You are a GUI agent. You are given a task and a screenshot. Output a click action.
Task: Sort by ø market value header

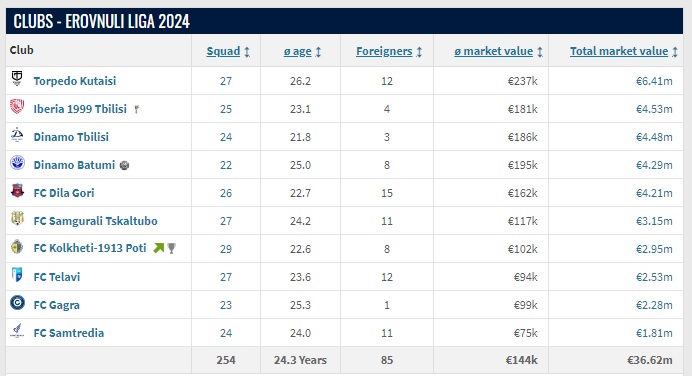[x=498, y=51]
